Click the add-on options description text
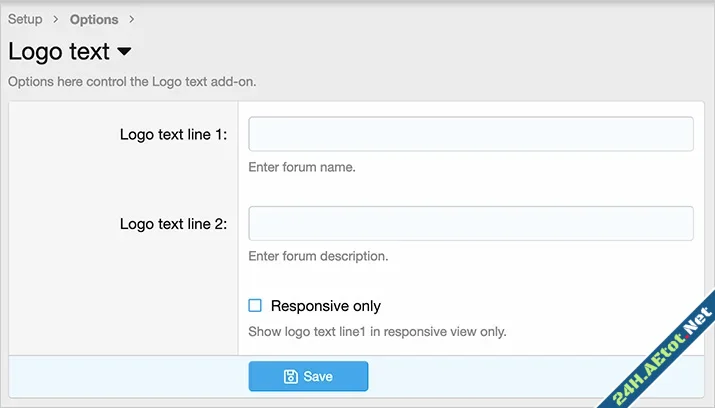 pyautogui.click(x=132, y=82)
